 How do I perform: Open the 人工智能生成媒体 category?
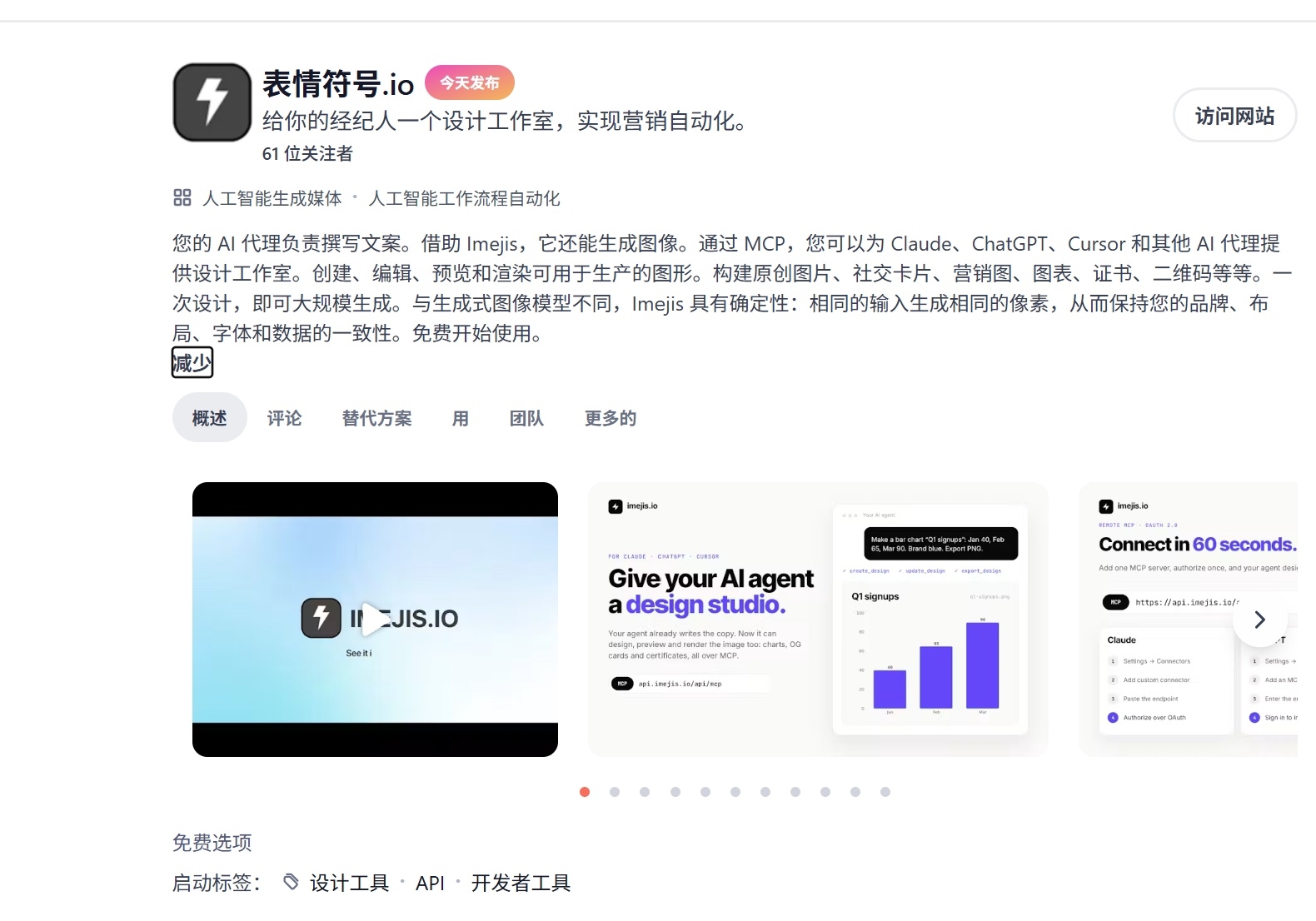pyautogui.click(x=272, y=198)
